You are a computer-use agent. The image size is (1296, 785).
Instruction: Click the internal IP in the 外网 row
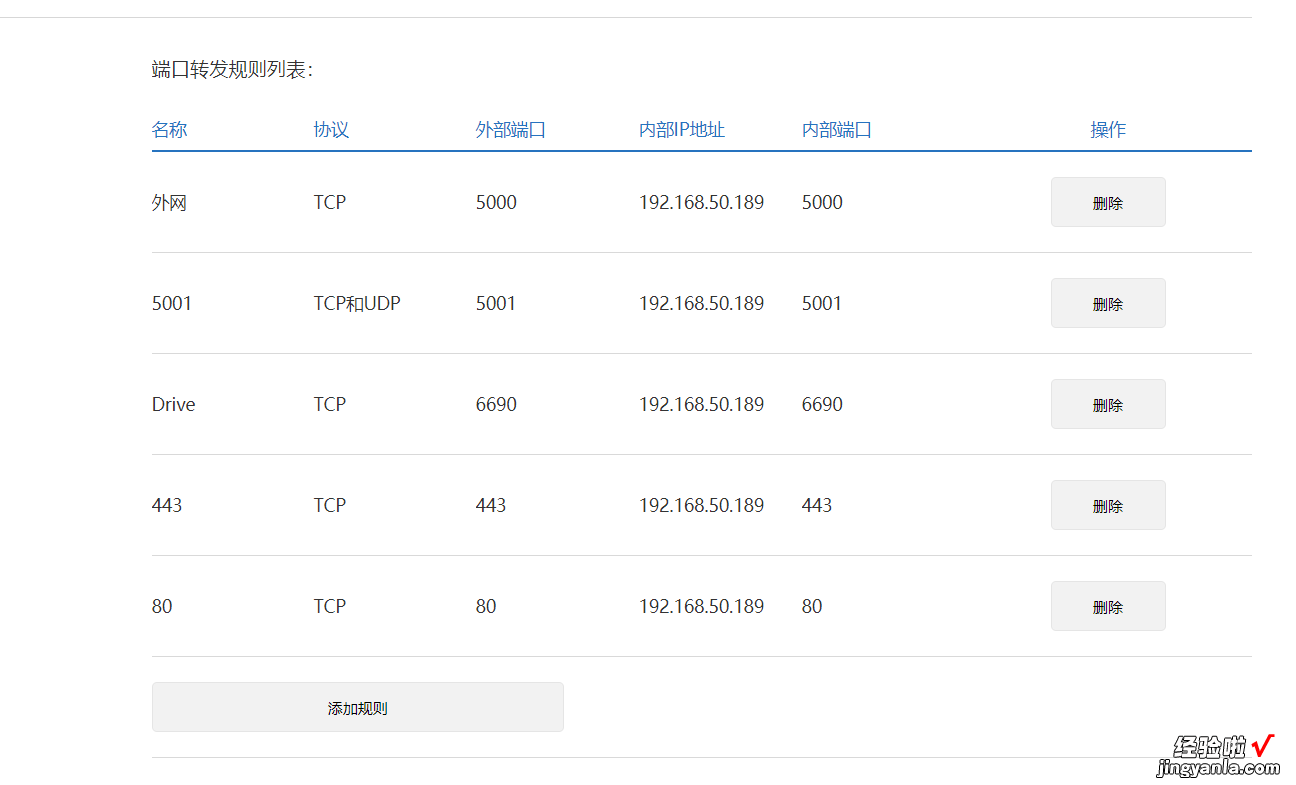[x=701, y=202]
